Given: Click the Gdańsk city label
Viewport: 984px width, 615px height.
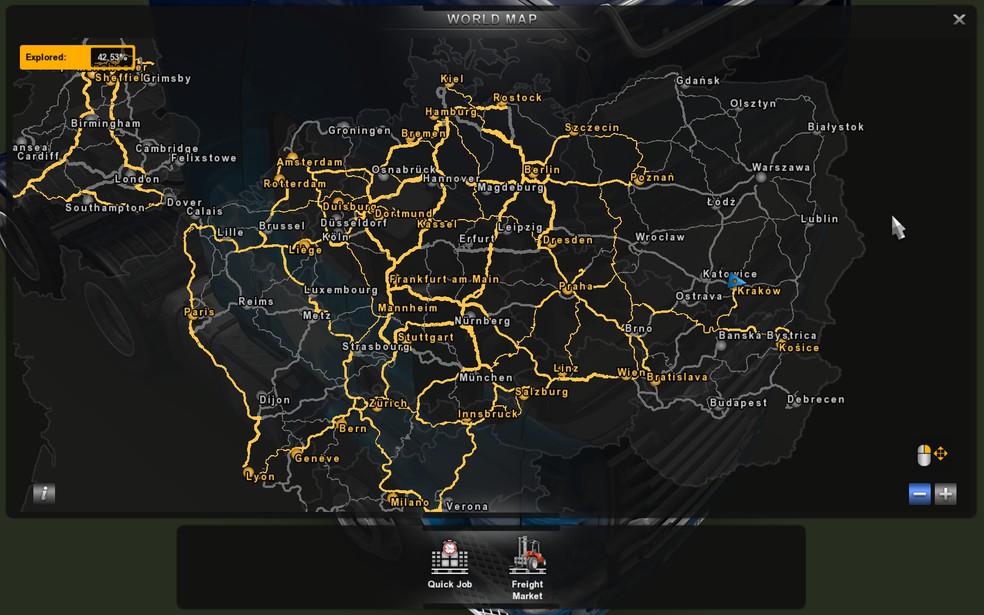Looking at the screenshot, I should pos(698,81).
